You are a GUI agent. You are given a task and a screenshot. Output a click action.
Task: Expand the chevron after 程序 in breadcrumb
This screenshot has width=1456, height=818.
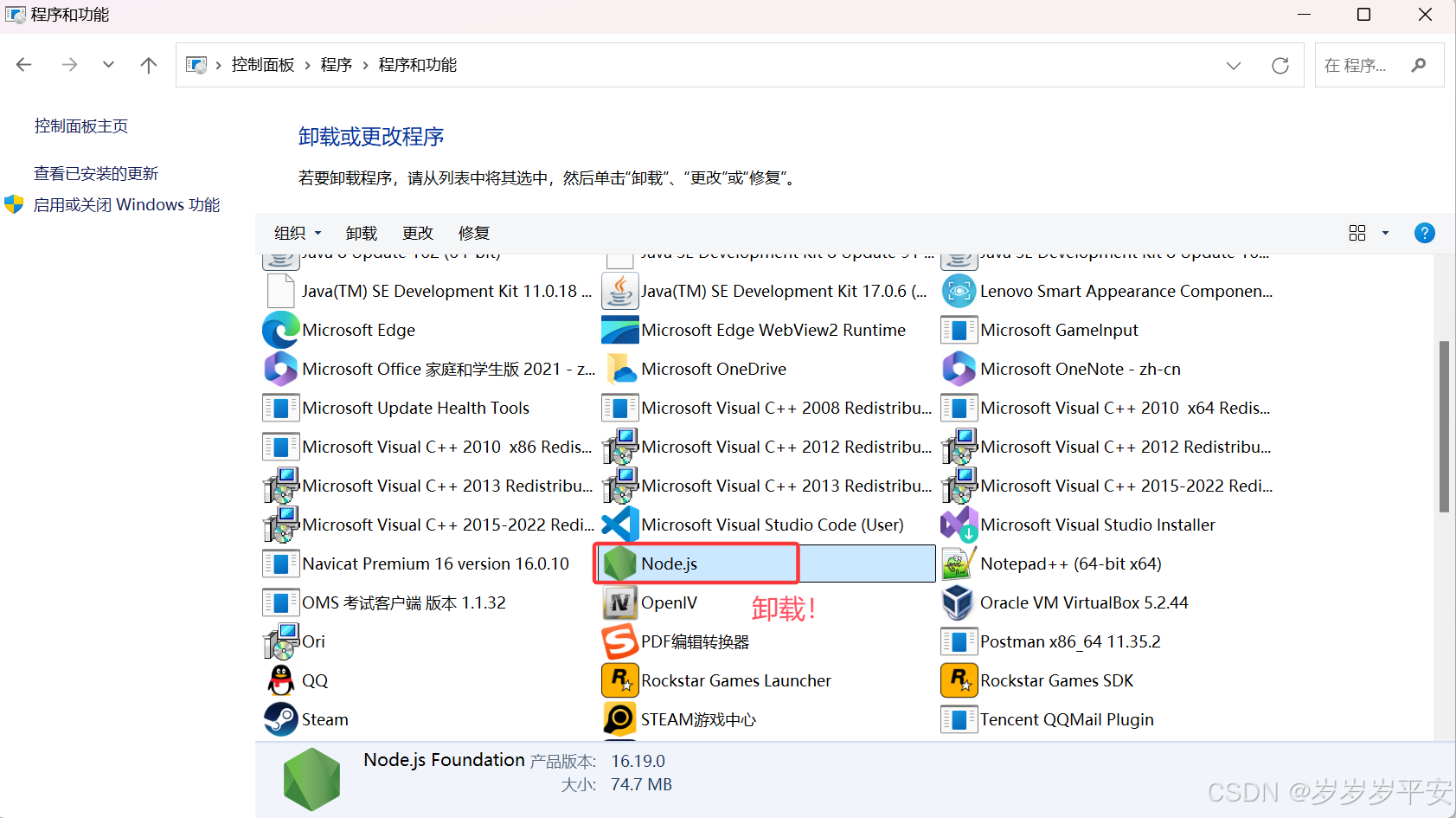click(x=365, y=65)
